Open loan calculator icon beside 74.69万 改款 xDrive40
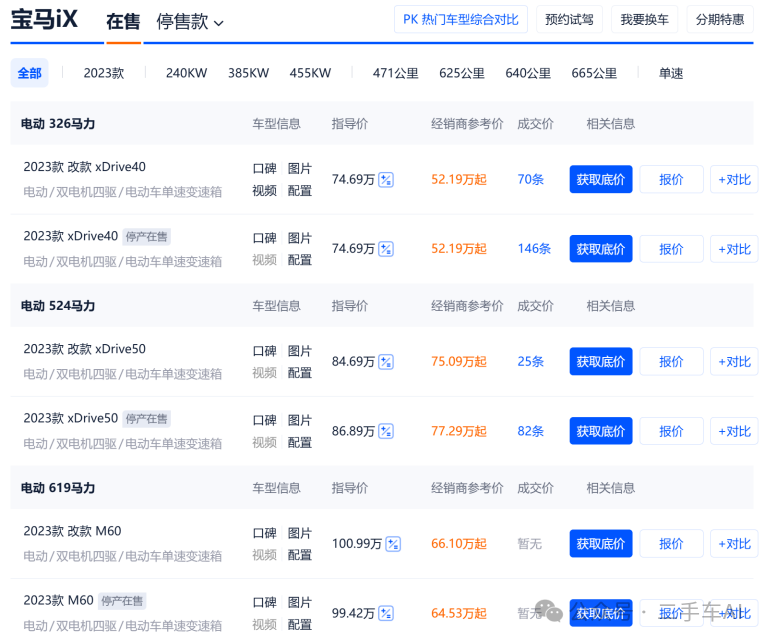 (x=386, y=180)
